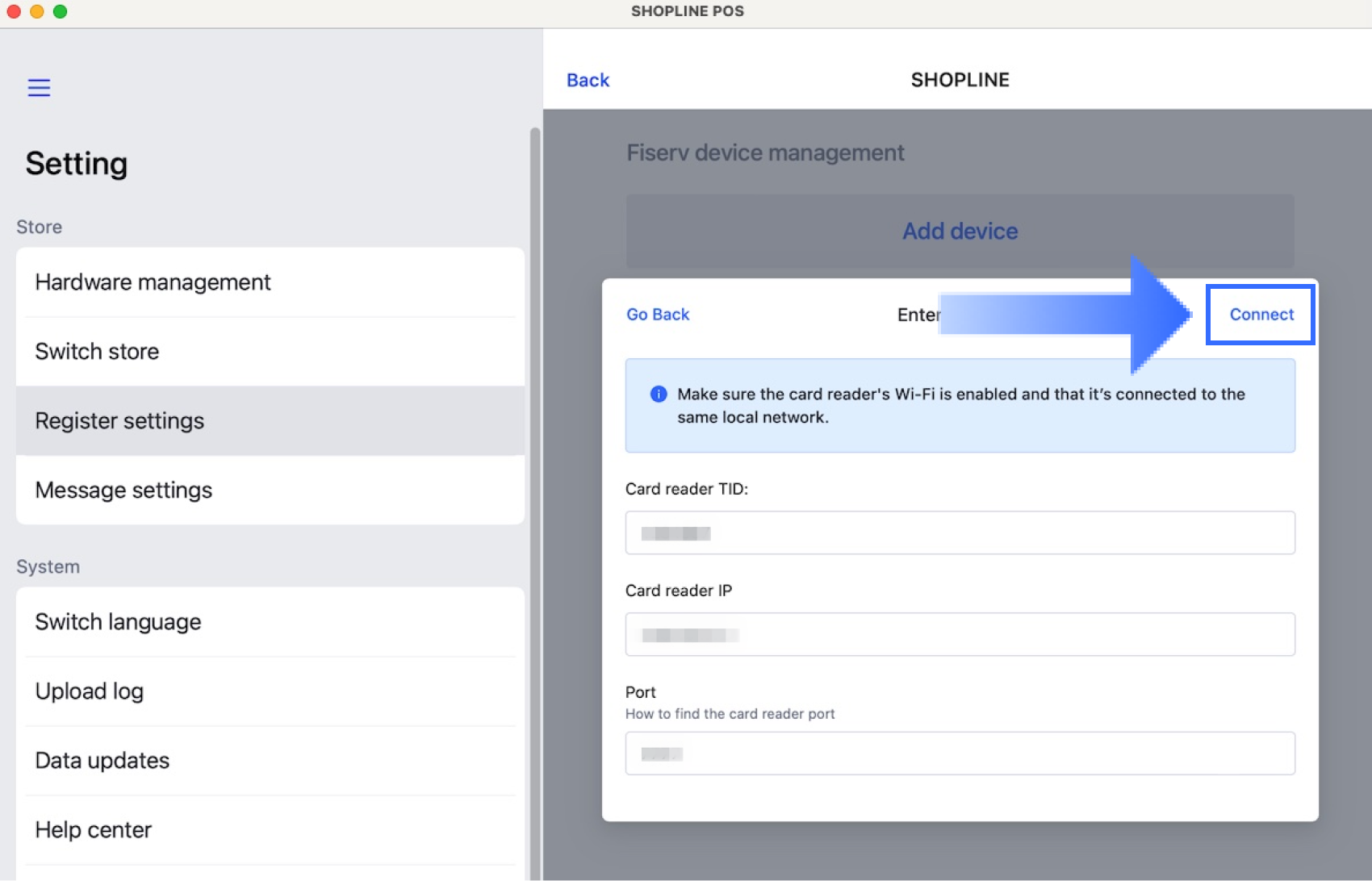Choose Switch language
Image resolution: width=1372 pixels, height=881 pixels.
pos(270,622)
